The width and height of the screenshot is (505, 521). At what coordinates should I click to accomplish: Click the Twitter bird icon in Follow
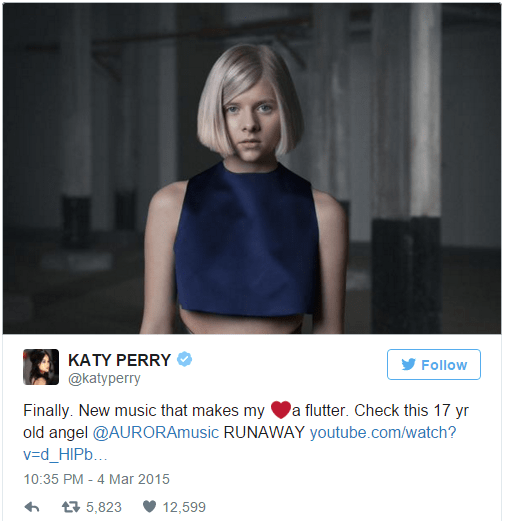409,364
